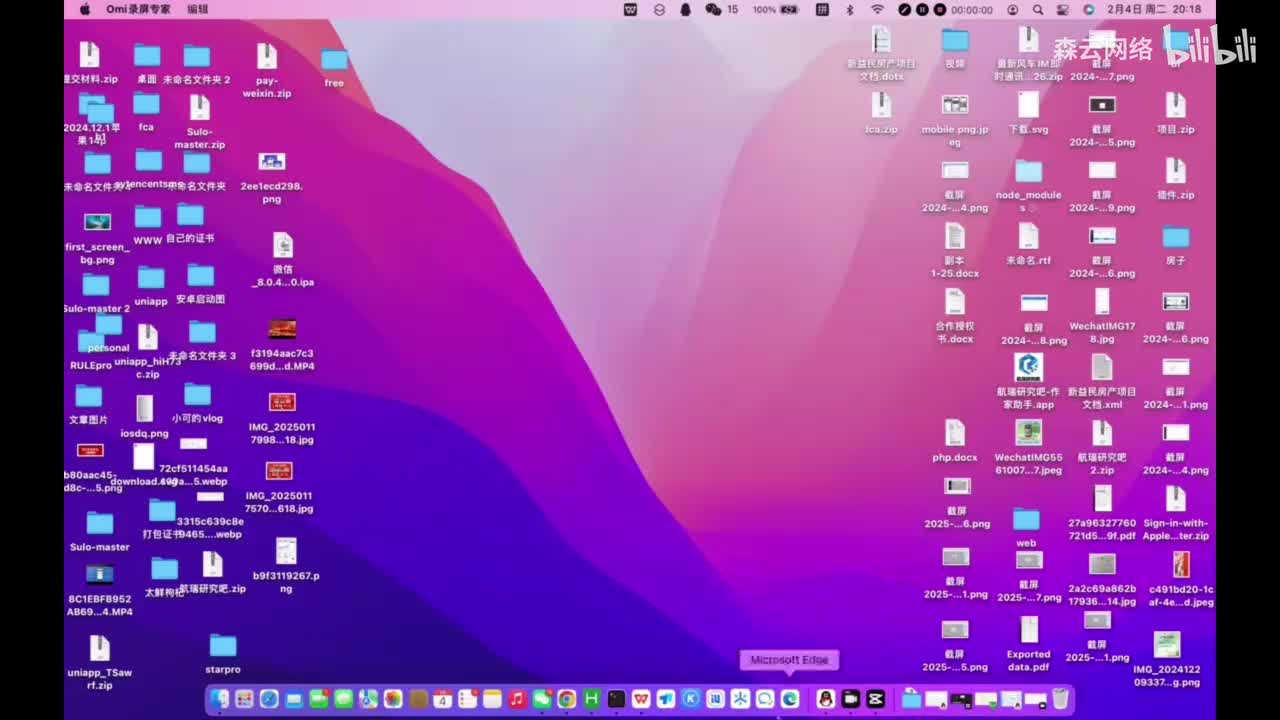1280x720 pixels.
Task: Select the pay-weixin.zip file
Action: point(266,71)
